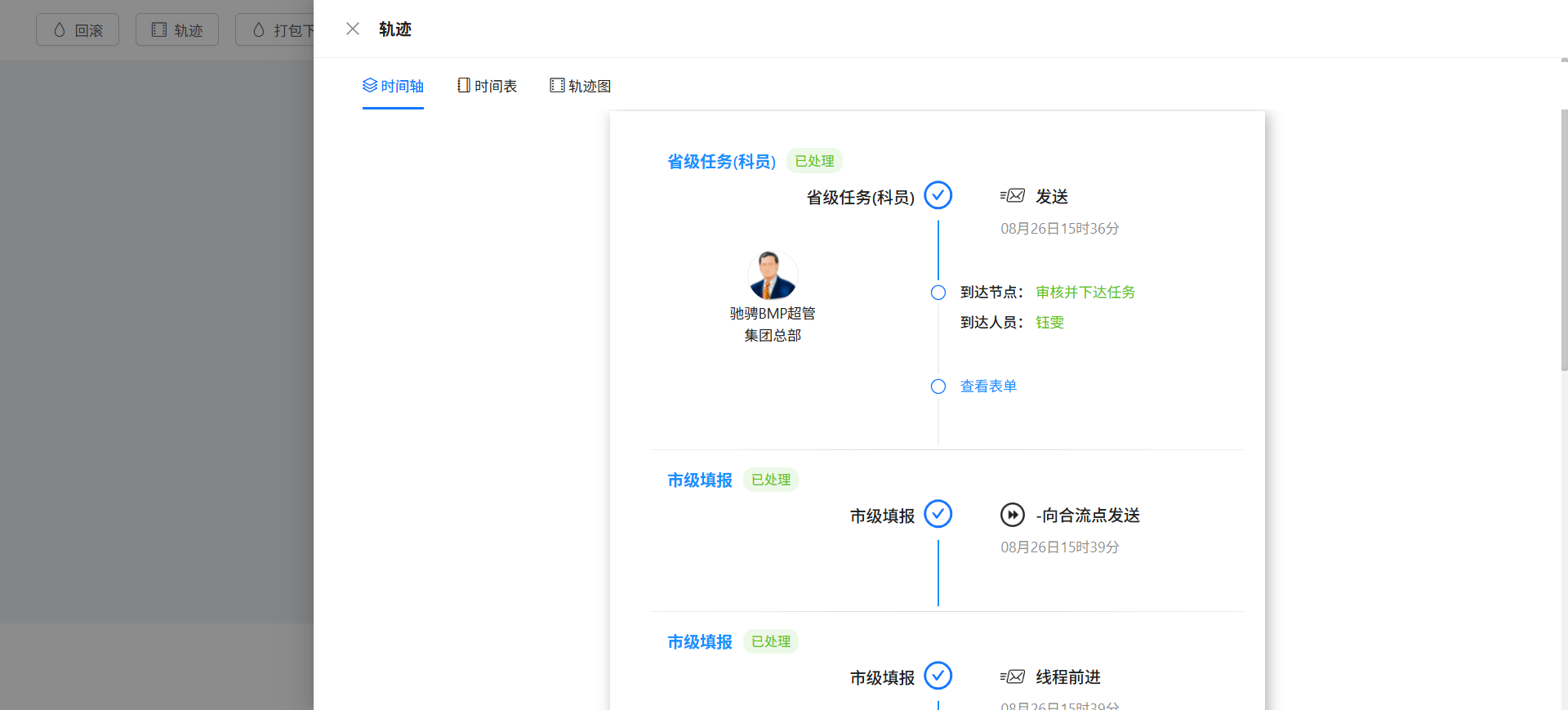Click the fast-forward icon beside 向合流点发送
Viewport: 1568px width, 710px height.
pyautogui.click(x=1013, y=515)
